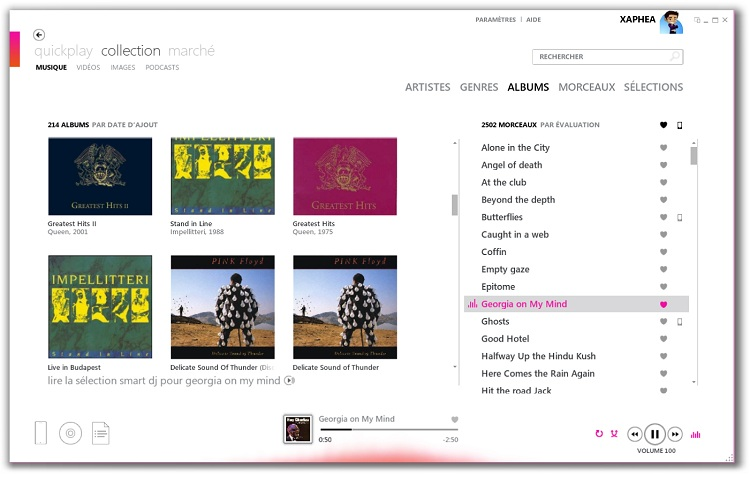Select song Empty gaze
Image resolution: width=750 pixels, height=478 pixels.
pyautogui.click(x=505, y=269)
